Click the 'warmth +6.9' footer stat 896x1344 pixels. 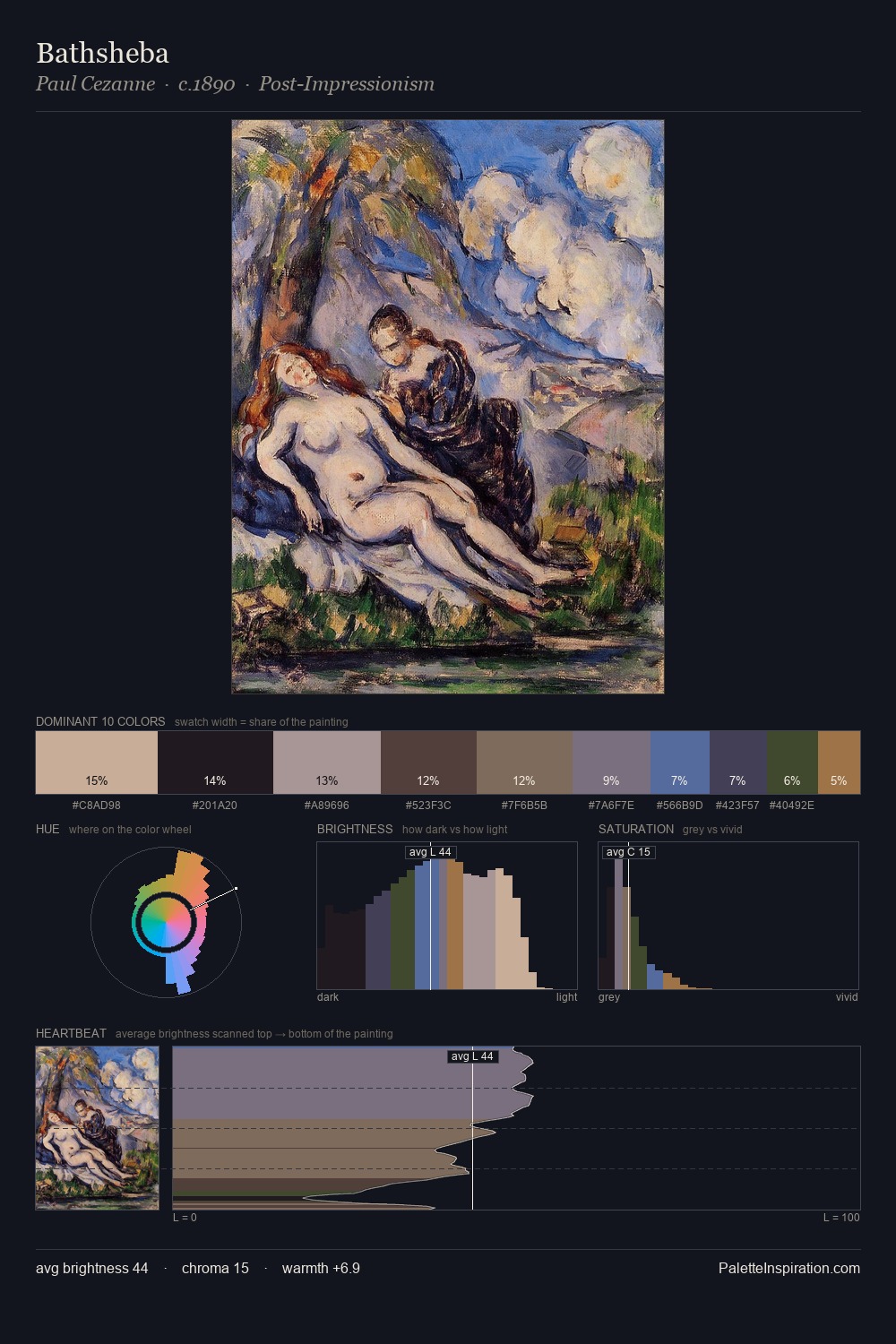click(x=321, y=1268)
